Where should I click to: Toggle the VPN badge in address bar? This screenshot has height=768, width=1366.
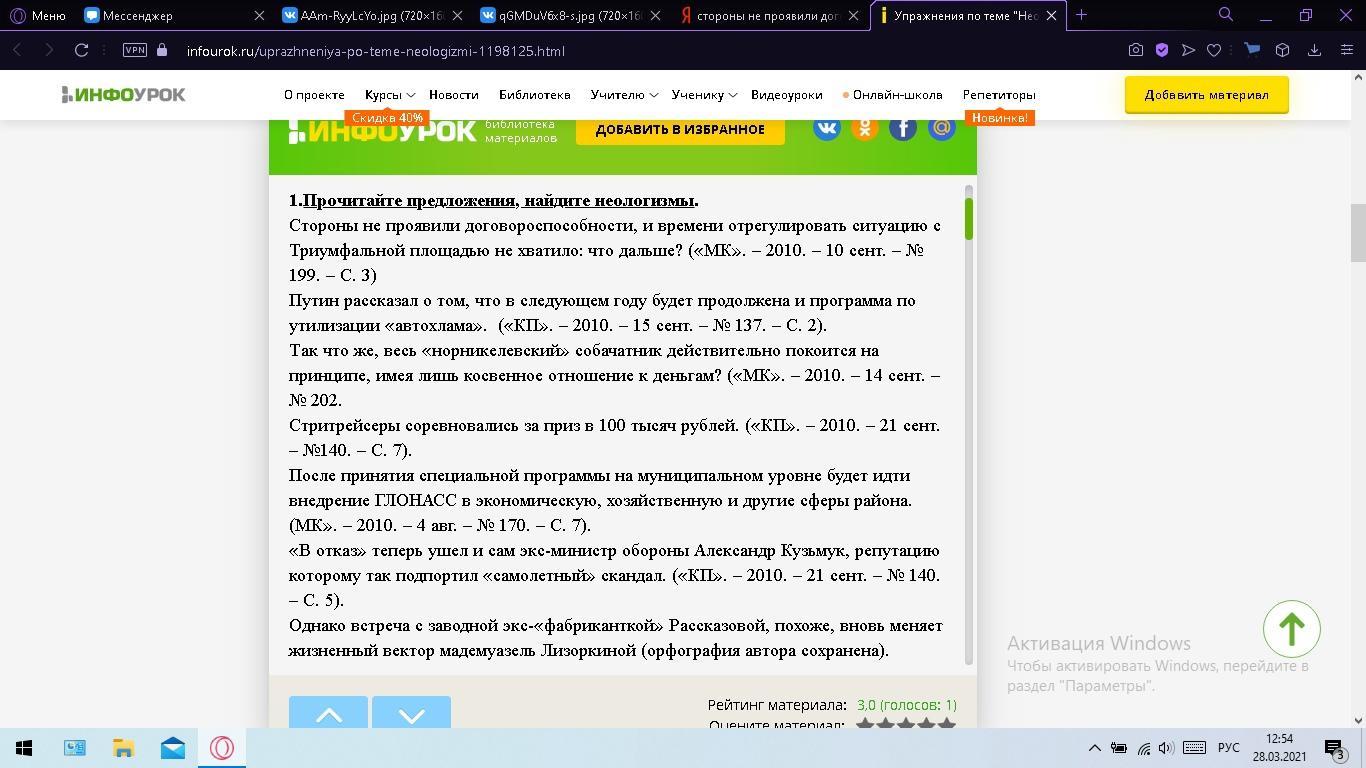coord(134,50)
